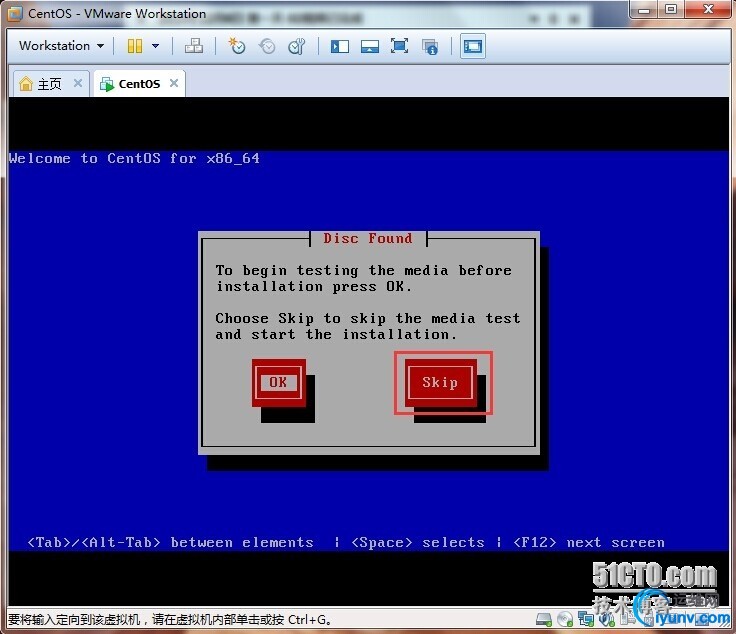Click Skip to skip media test
This screenshot has width=736, height=634.
440,382
